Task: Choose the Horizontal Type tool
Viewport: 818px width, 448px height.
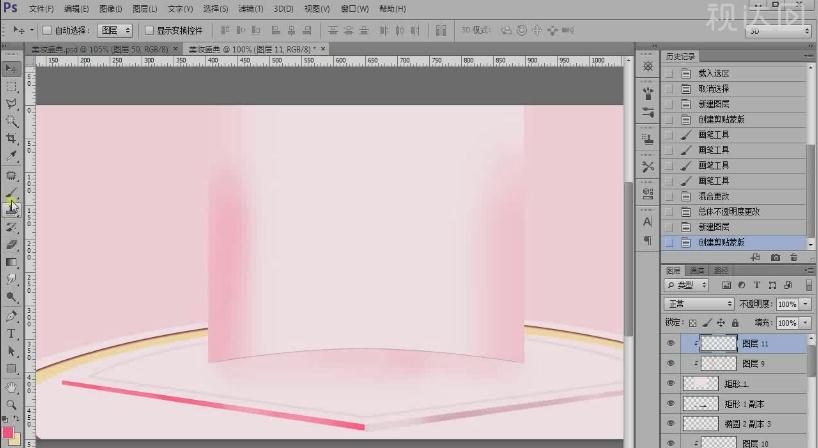Action: tap(11, 333)
